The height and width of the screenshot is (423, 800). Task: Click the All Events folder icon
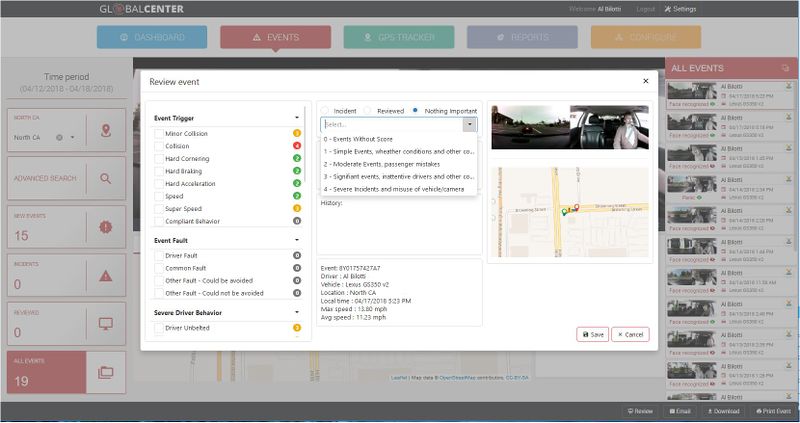(106, 372)
